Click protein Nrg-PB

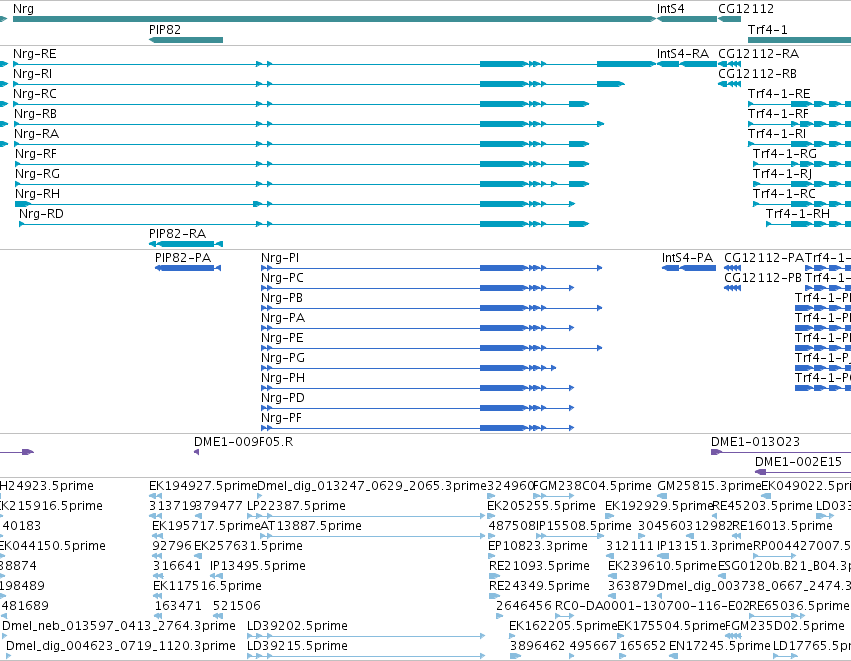click(282, 298)
